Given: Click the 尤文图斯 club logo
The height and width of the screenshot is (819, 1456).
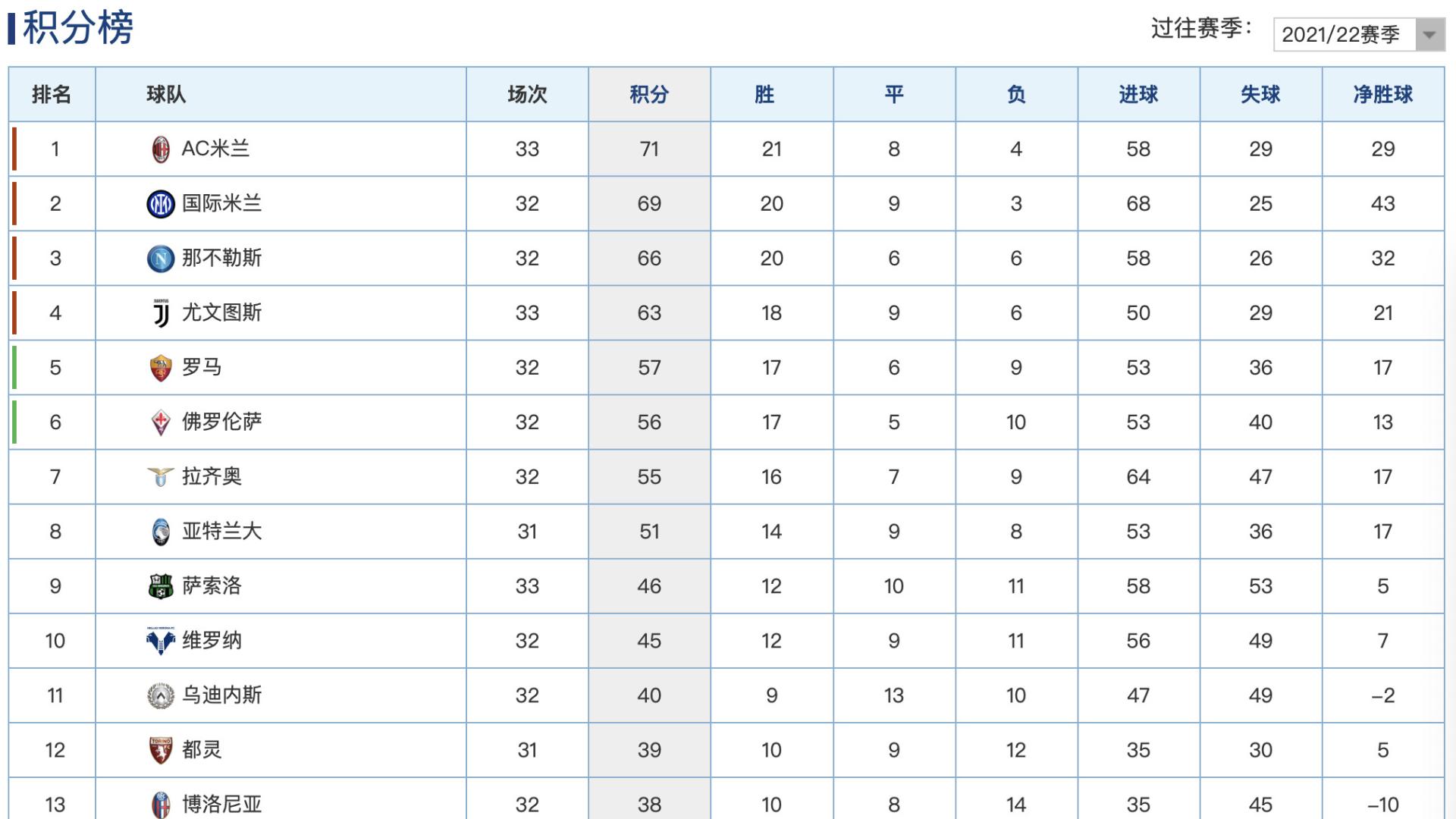Looking at the screenshot, I should [x=161, y=313].
